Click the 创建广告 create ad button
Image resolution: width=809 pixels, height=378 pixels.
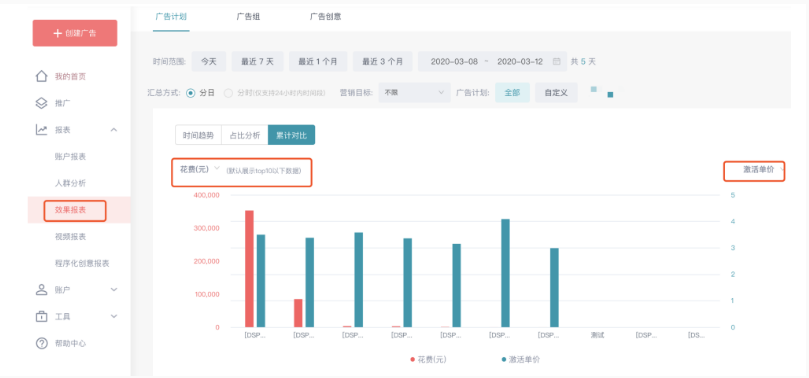(x=75, y=34)
